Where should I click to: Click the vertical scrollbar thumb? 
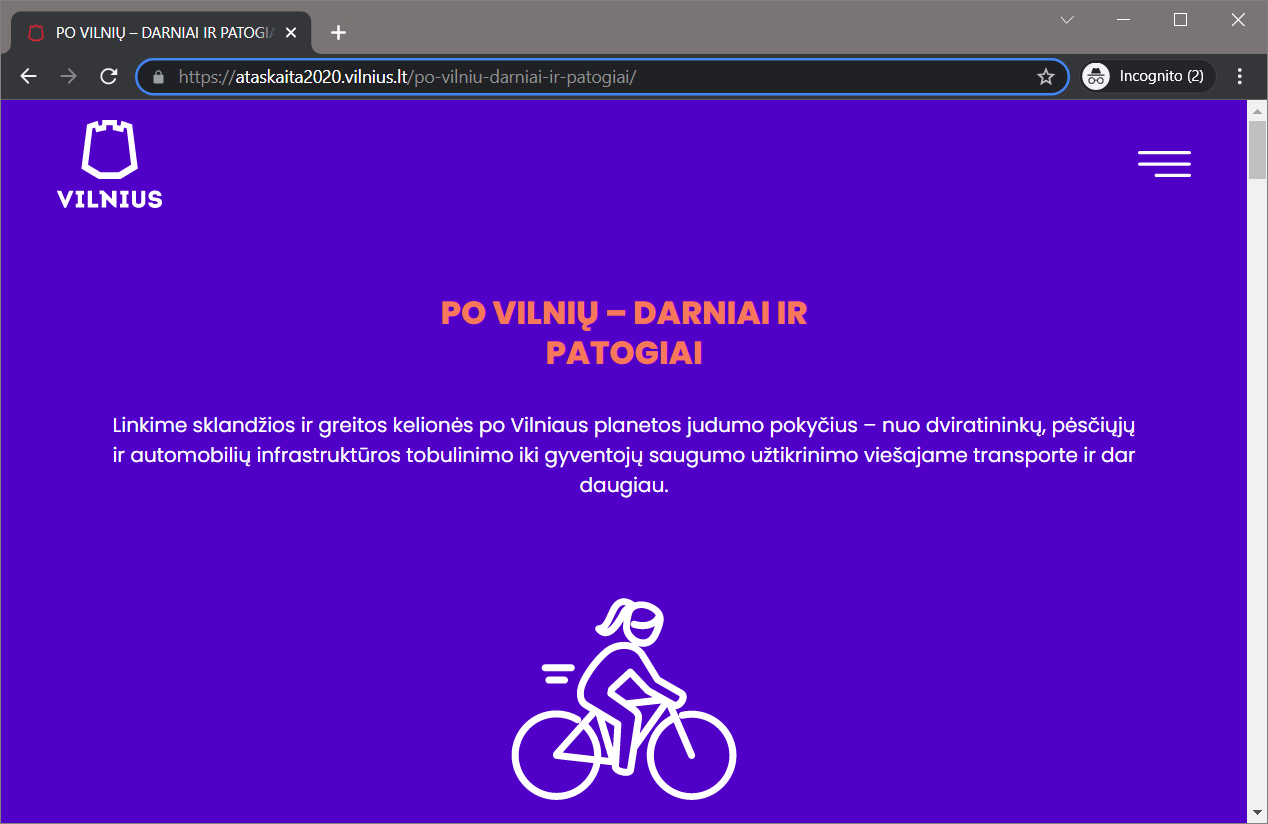tap(1257, 150)
